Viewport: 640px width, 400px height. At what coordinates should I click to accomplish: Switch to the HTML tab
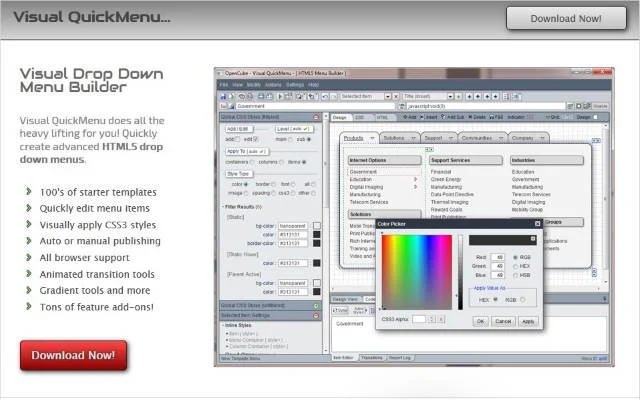point(382,118)
